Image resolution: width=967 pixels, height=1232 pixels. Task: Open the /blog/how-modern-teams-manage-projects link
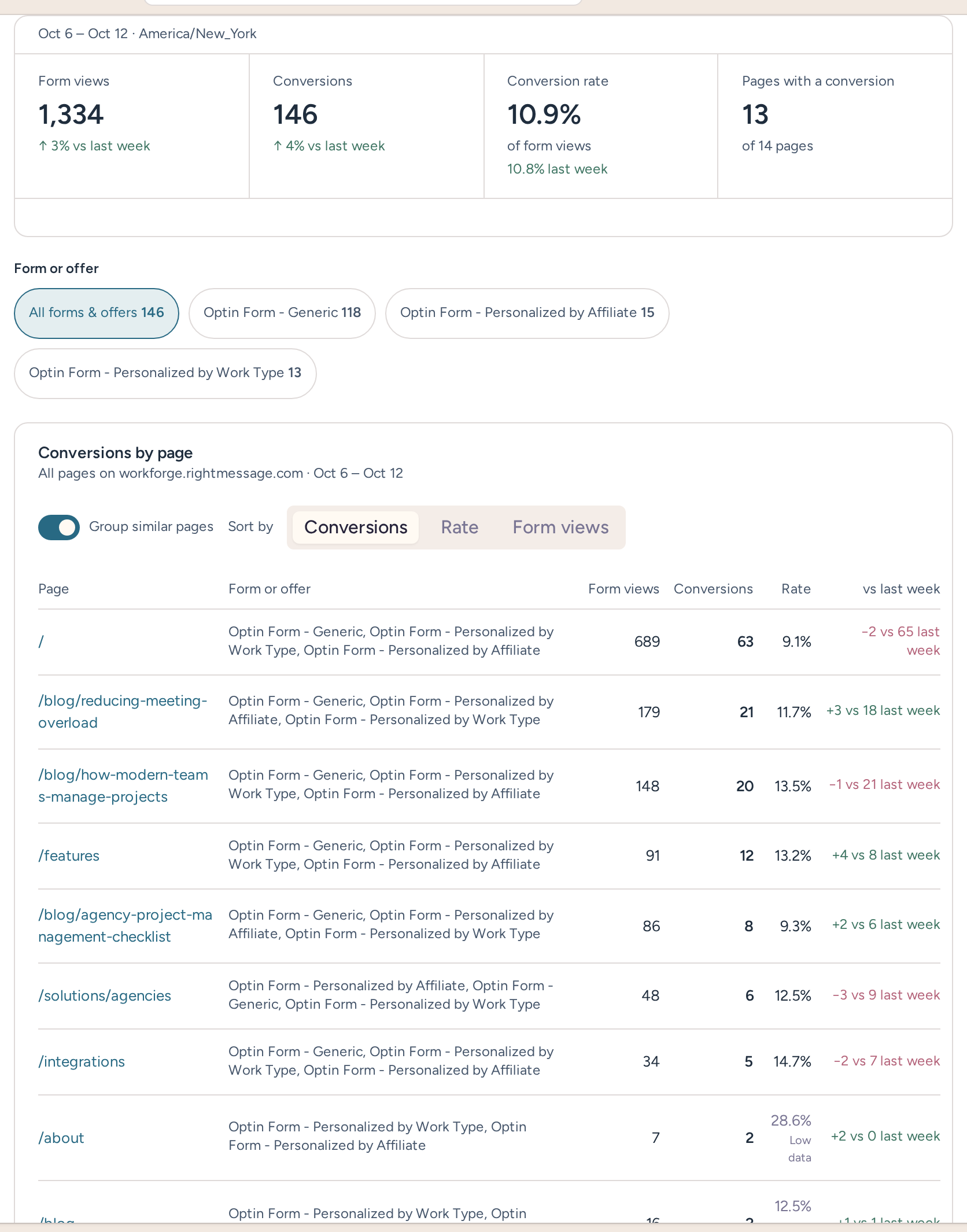pyautogui.click(x=123, y=785)
